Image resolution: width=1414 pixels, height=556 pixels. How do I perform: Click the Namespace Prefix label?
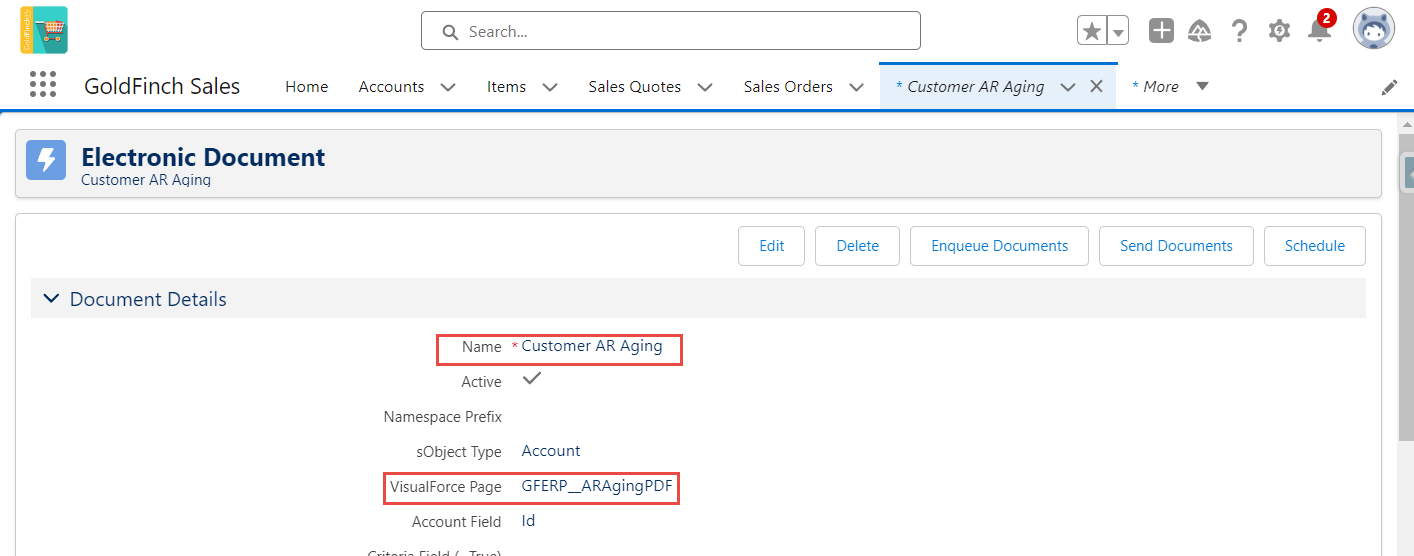pos(443,417)
